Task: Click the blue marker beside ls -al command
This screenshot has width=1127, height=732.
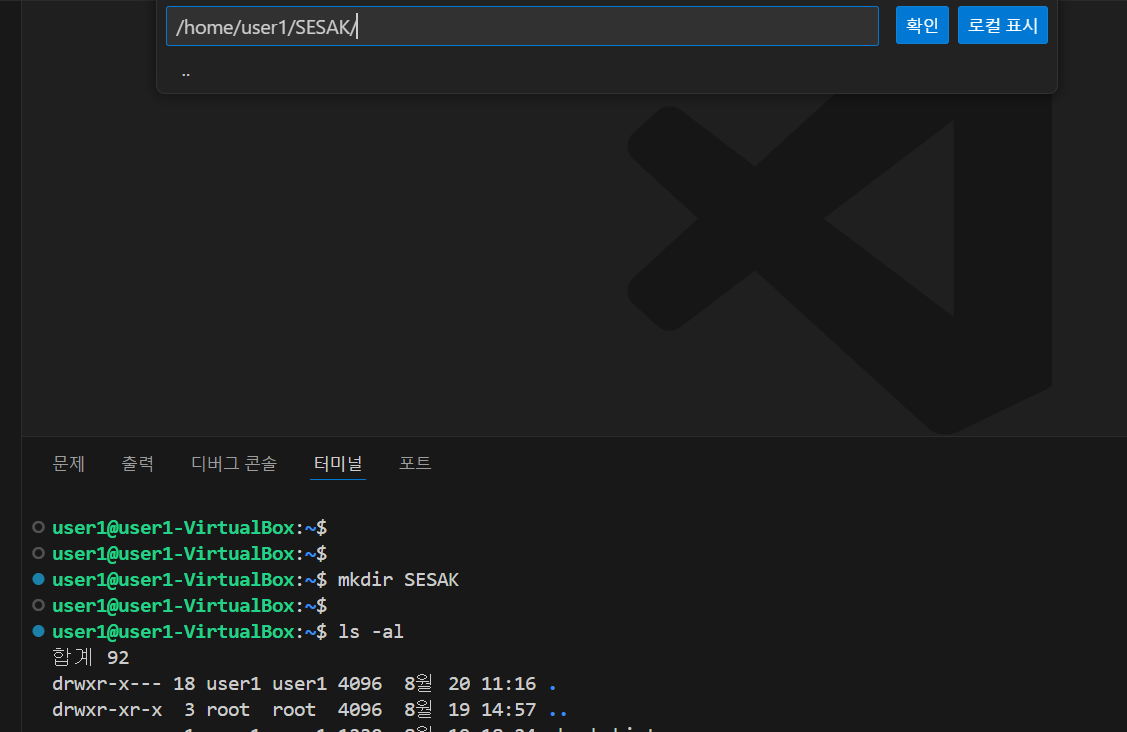Action: coord(39,631)
